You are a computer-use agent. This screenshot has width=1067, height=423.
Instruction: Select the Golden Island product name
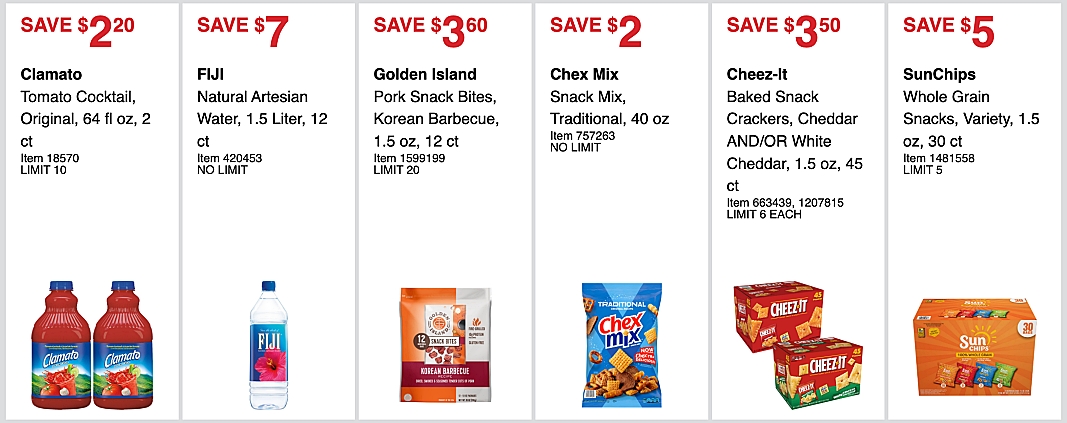click(x=425, y=74)
